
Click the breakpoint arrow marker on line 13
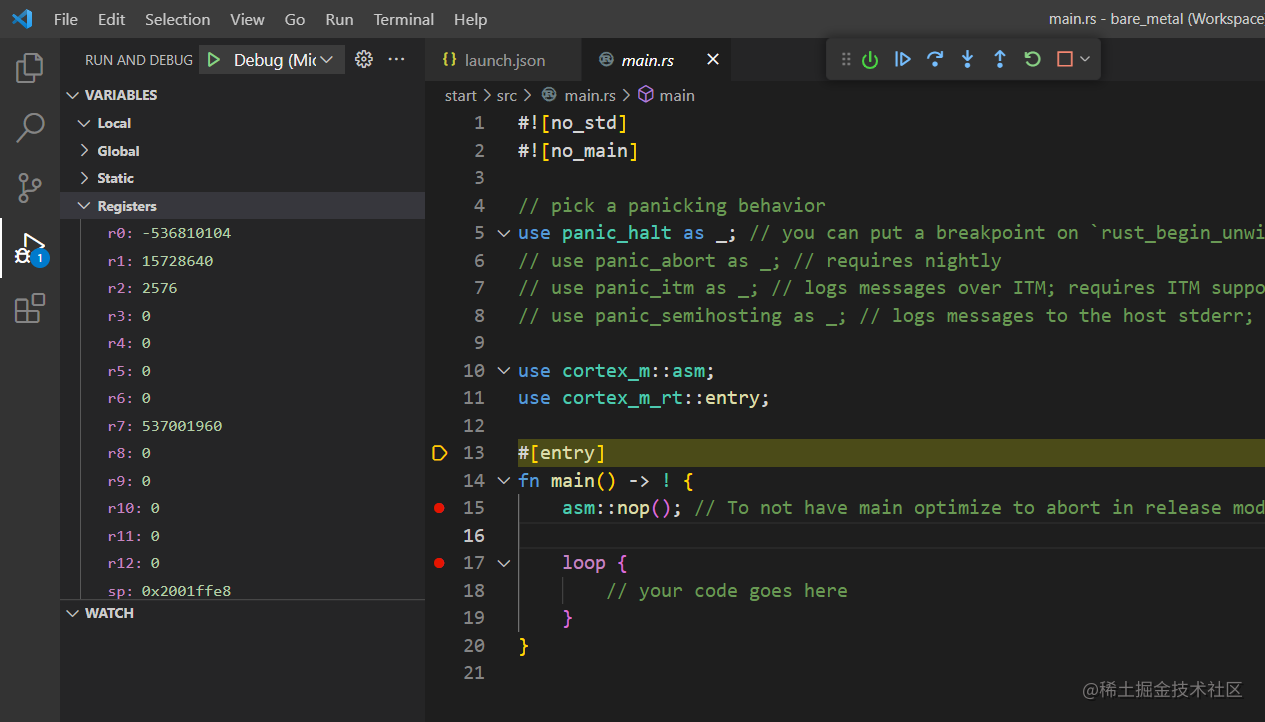tap(438, 452)
